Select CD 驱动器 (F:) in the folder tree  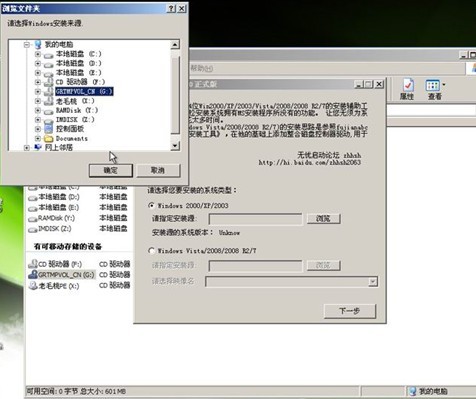pyautogui.click(x=80, y=82)
